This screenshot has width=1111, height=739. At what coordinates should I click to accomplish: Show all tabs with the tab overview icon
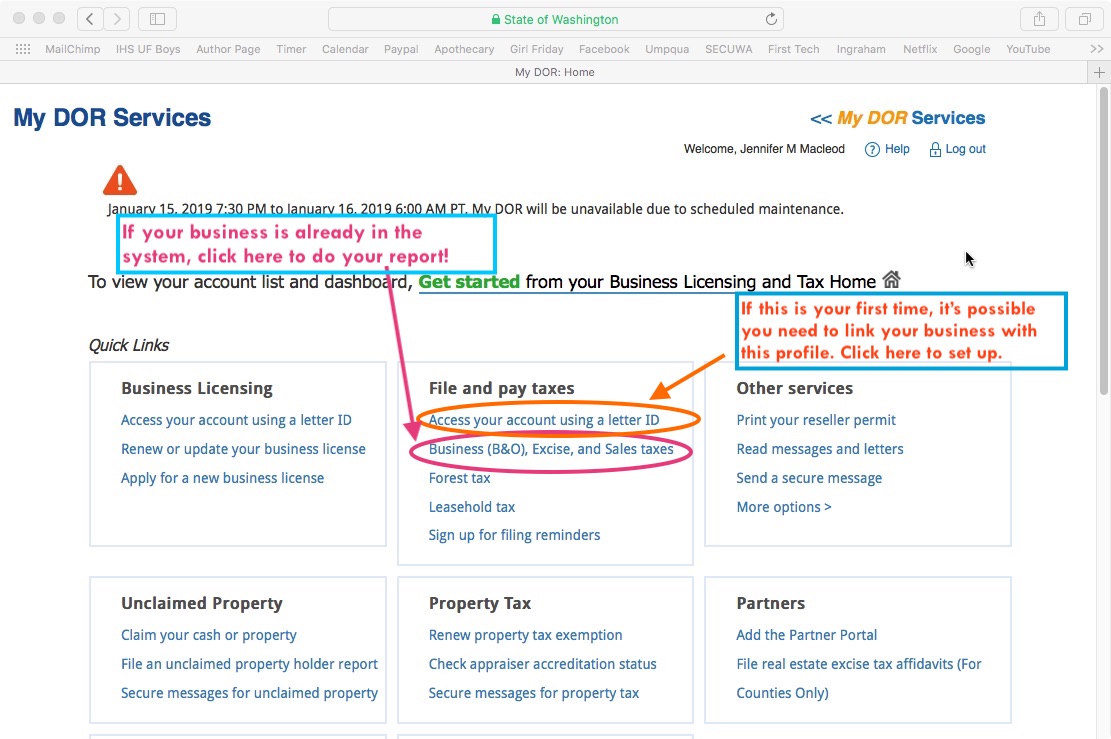(1085, 19)
